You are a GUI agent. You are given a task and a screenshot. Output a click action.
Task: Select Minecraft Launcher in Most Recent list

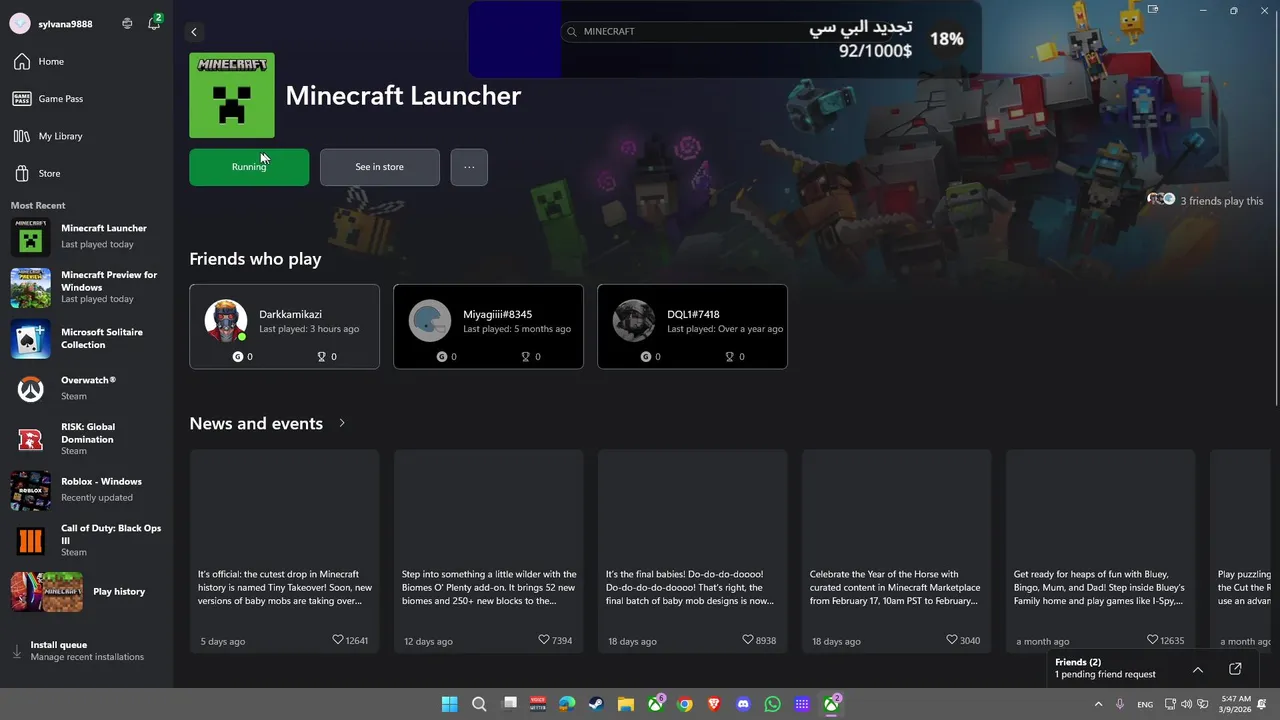pyautogui.click(x=86, y=237)
